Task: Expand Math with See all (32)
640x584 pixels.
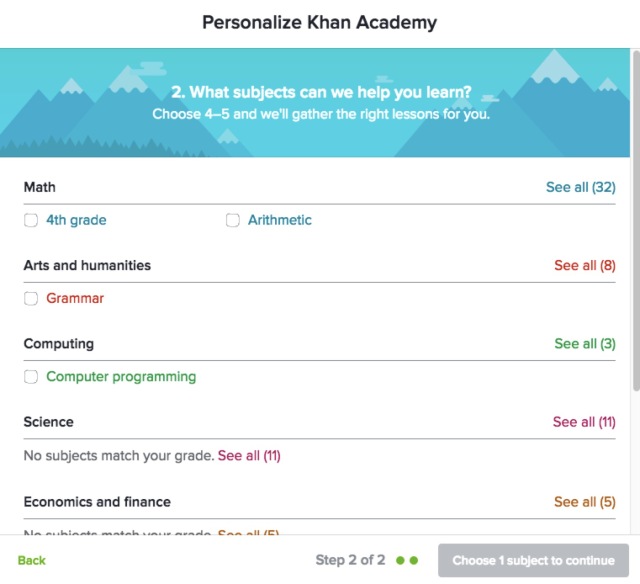Action: [x=580, y=187]
